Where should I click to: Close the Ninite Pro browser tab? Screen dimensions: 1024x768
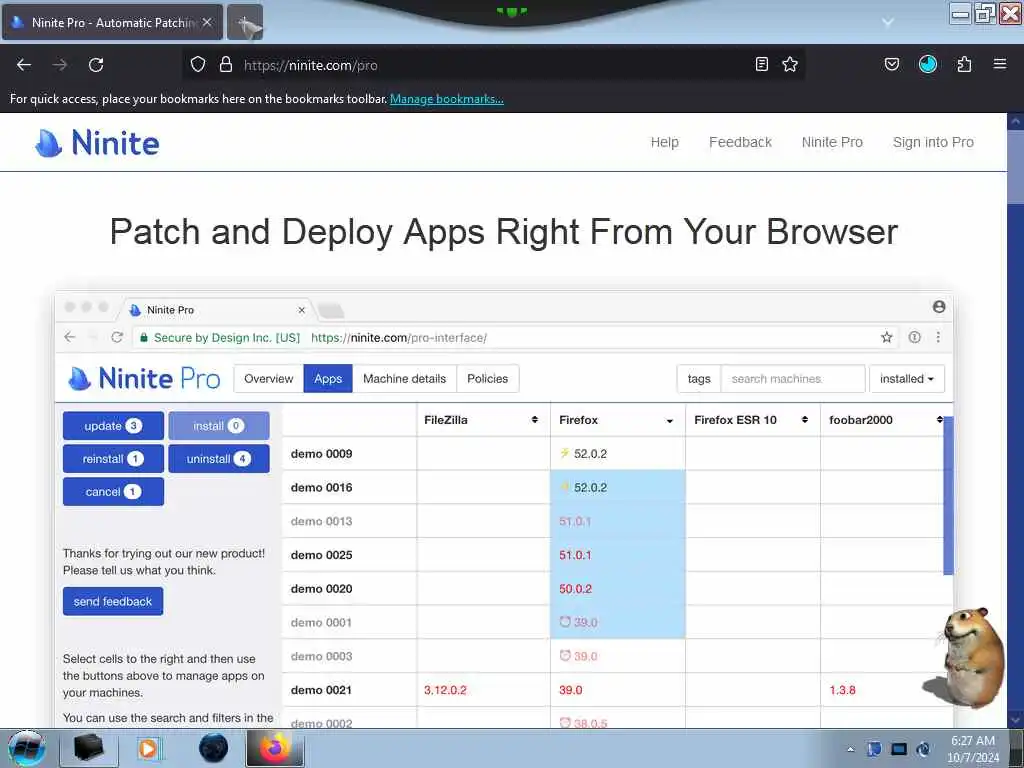point(207,22)
